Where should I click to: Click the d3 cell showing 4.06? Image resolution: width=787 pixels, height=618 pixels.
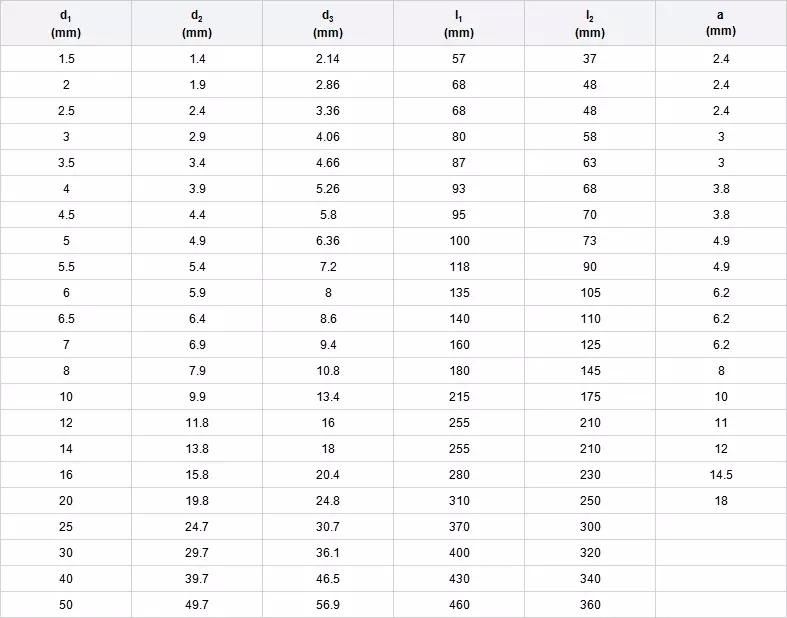(328, 137)
